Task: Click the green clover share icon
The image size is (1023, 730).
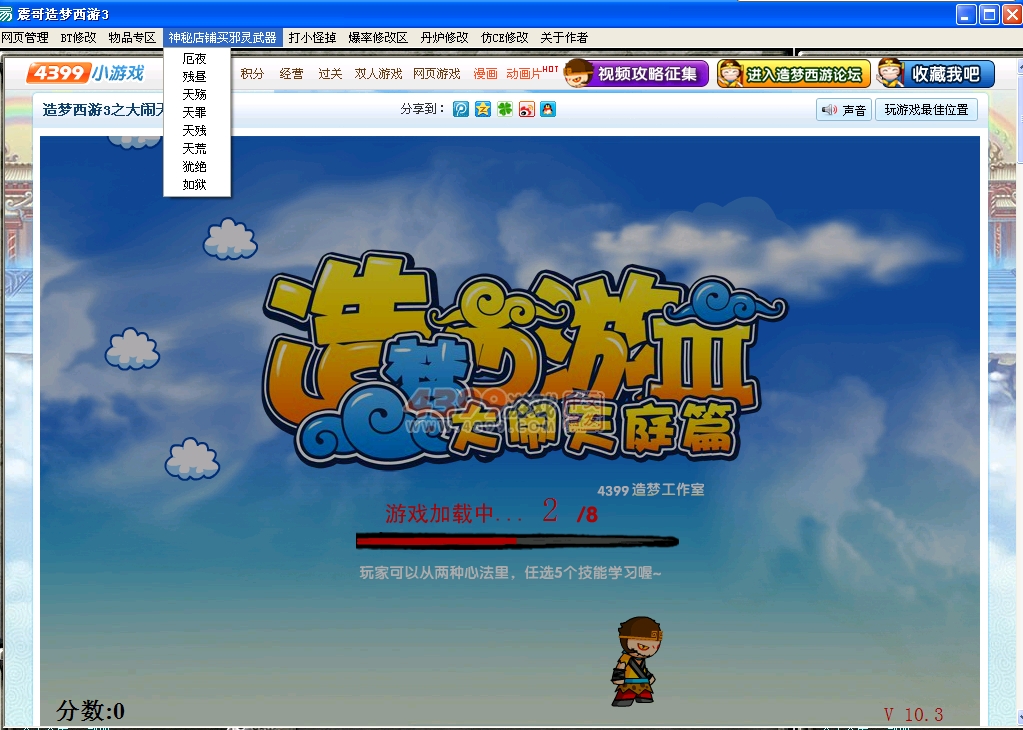Action: [505, 109]
